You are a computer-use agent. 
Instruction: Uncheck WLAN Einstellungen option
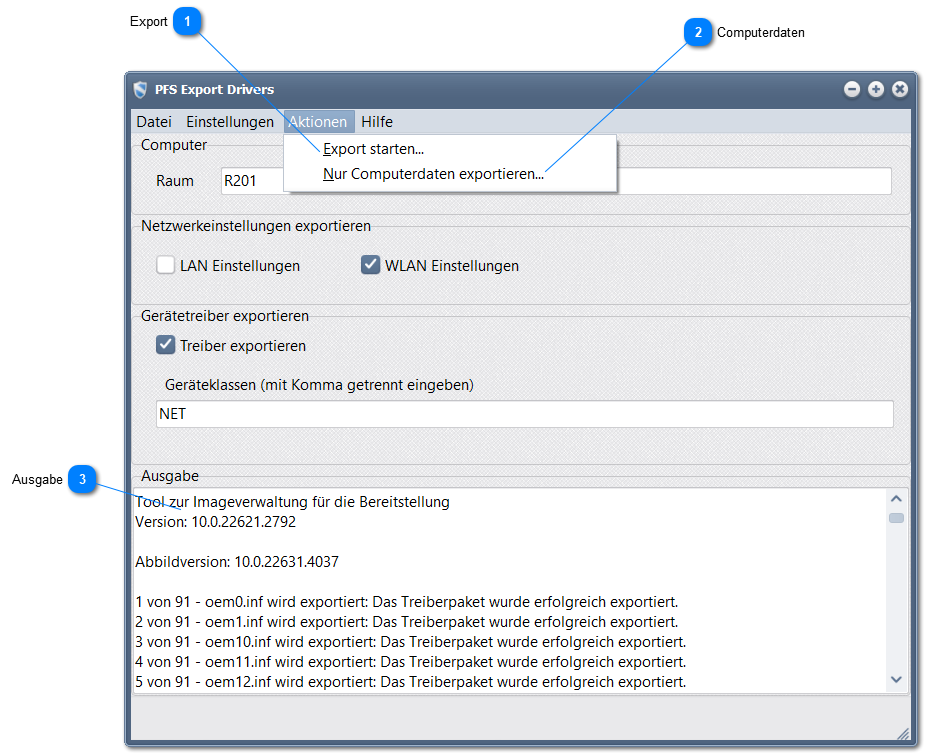click(371, 266)
